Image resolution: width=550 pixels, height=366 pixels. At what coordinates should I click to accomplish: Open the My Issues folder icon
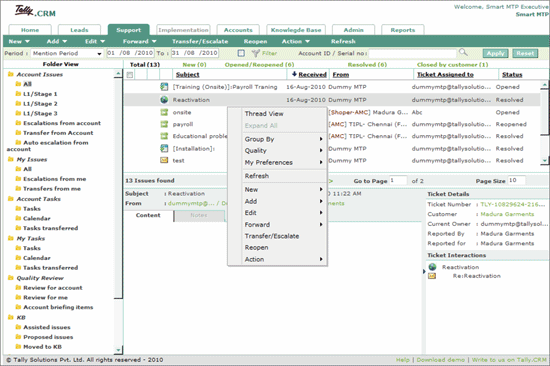click(11, 159)
